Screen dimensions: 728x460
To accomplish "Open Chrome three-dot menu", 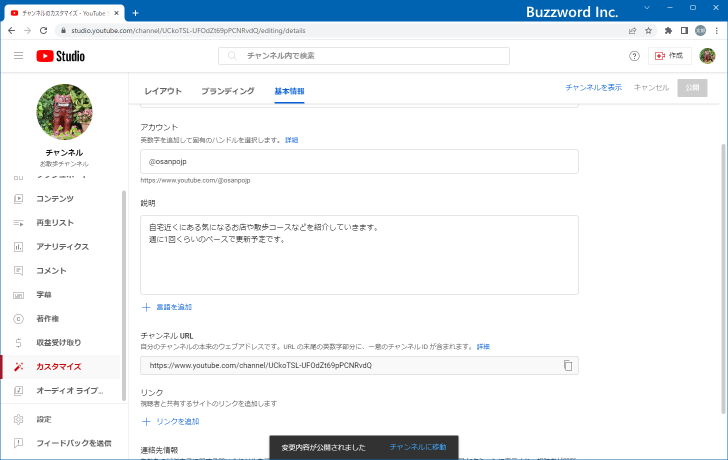I will pyautogui.click(x=717, y=31).
